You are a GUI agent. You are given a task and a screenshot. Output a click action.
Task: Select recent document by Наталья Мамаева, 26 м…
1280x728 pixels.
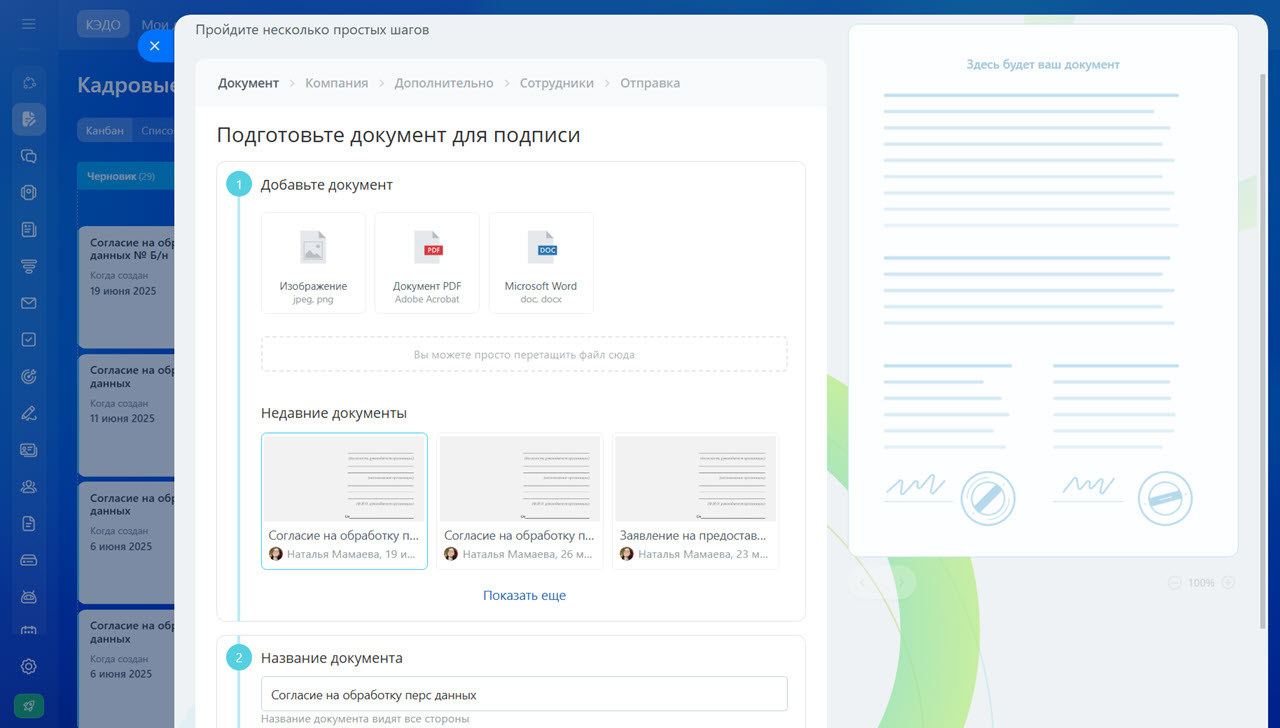[x=520, y=501]
